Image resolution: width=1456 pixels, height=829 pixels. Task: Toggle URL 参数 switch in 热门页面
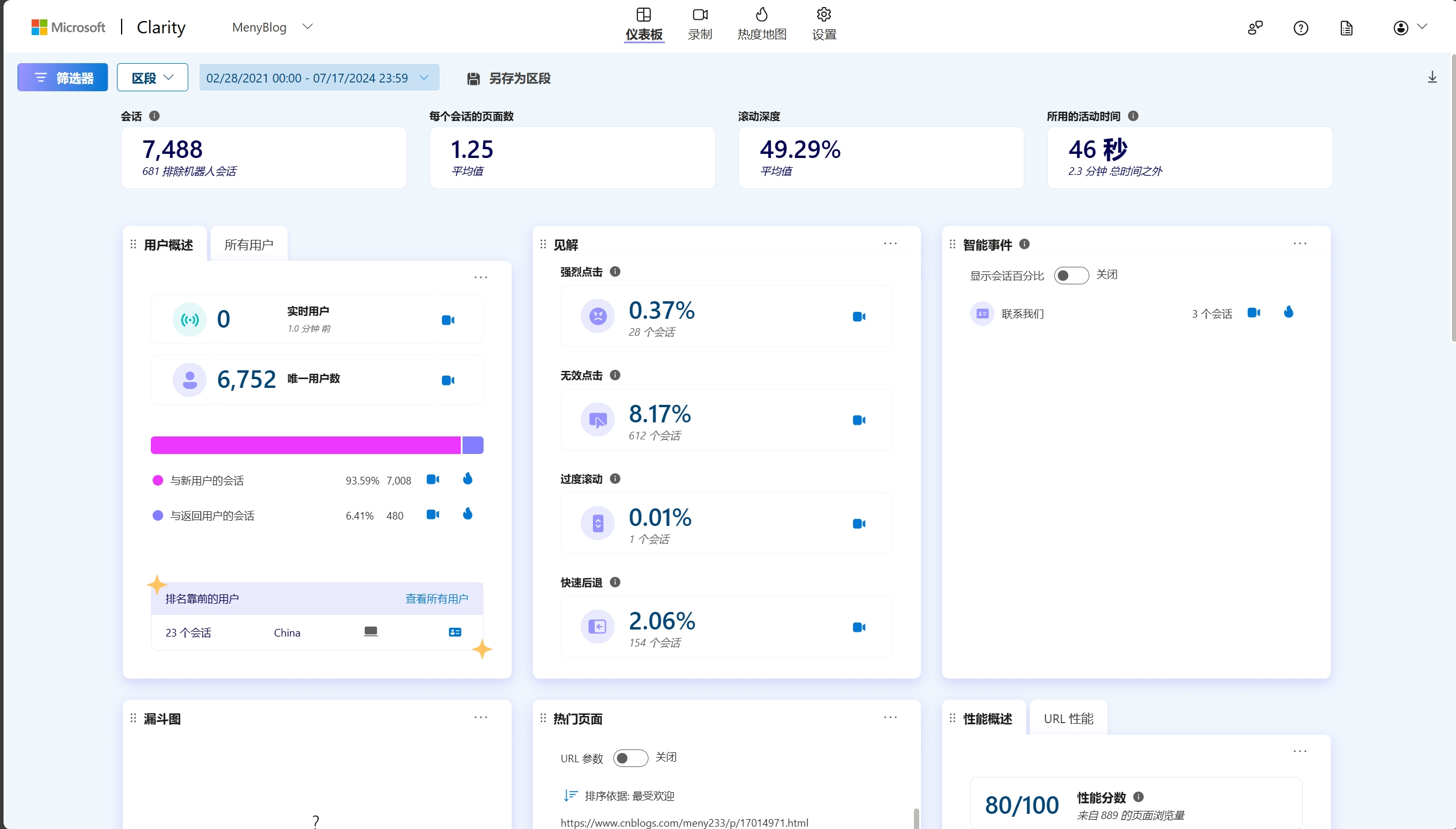point(630,758)
